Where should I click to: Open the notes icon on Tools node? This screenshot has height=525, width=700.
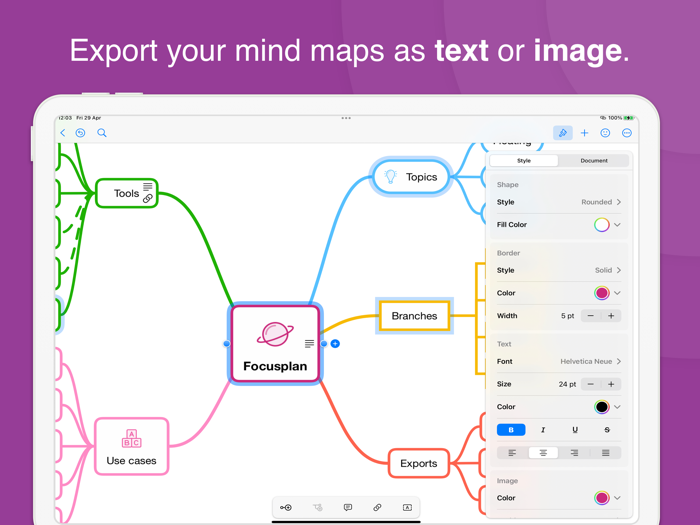tap(148, 186)
